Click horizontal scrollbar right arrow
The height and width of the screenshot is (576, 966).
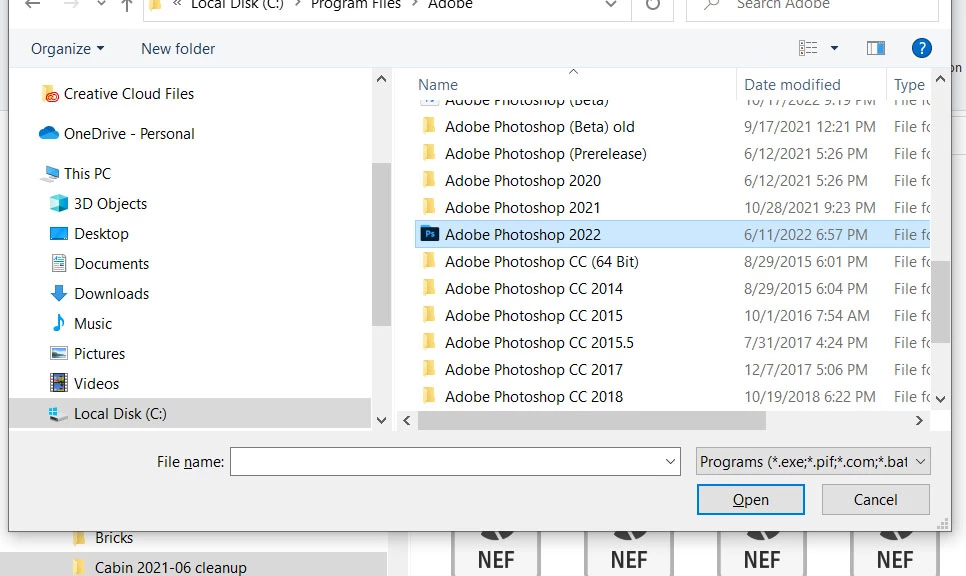pyautogui.click(x=919, y=421)
